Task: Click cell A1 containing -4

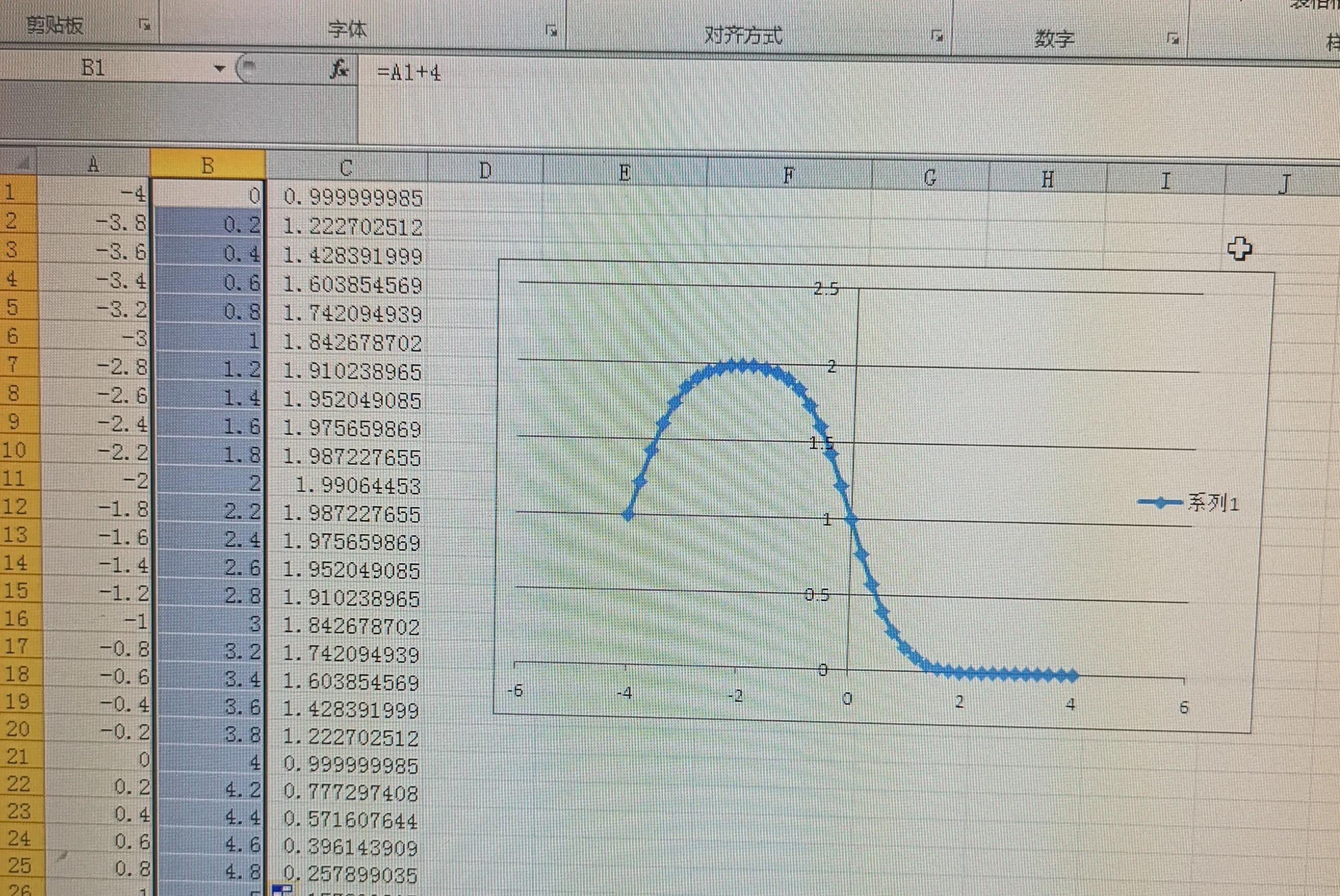Action: point(94,194)
